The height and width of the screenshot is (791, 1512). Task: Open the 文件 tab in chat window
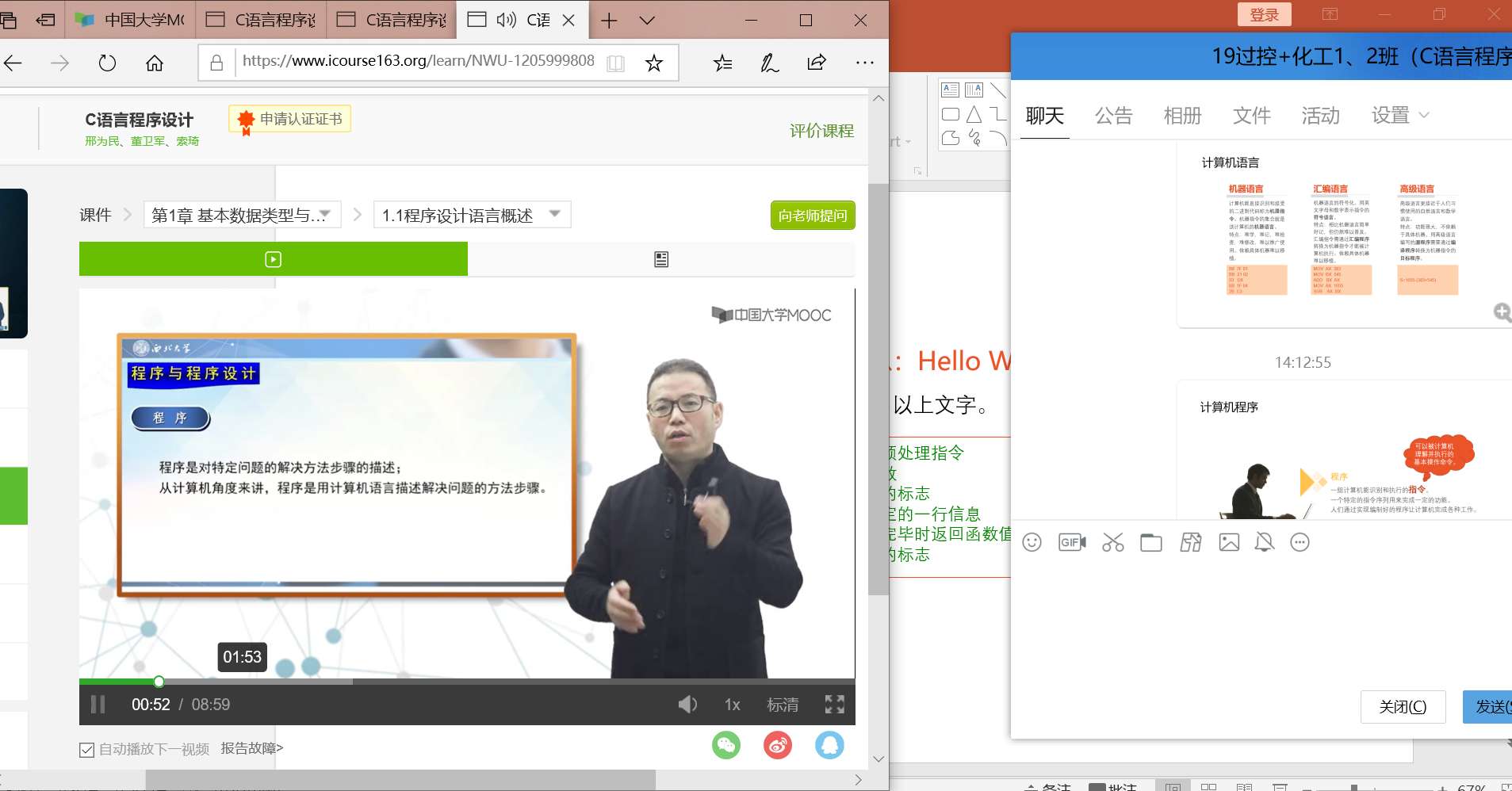tap(1250, 116)
